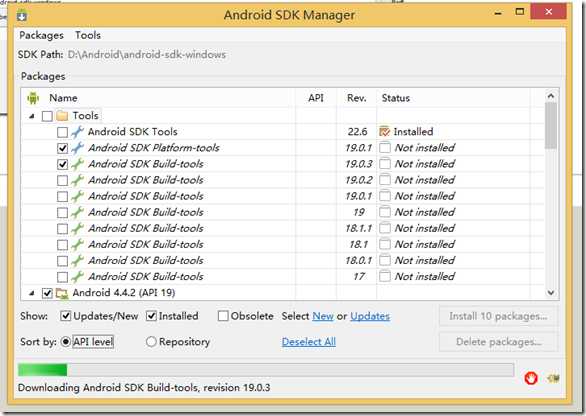Click scrollbar up arrow in packages list

550,96
